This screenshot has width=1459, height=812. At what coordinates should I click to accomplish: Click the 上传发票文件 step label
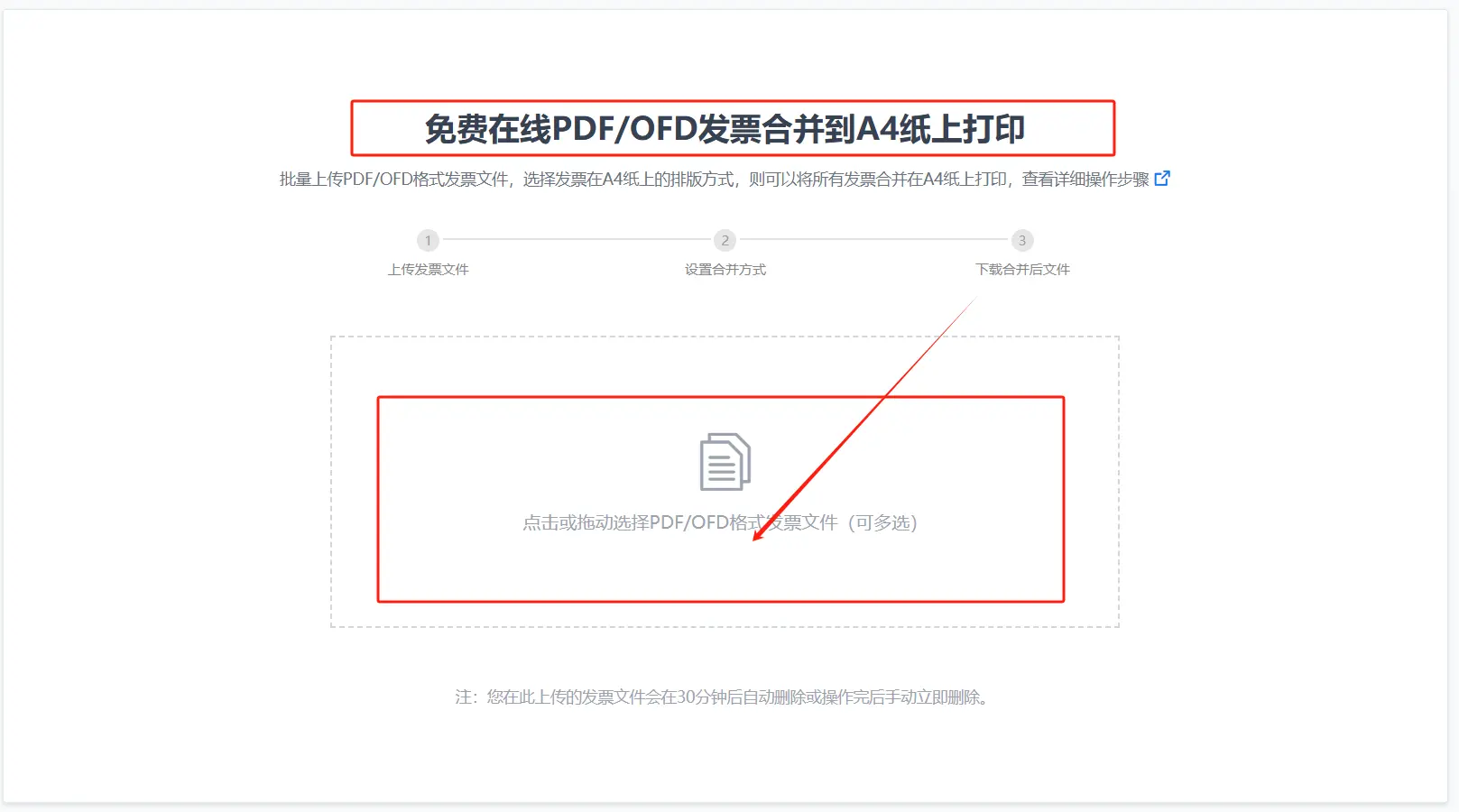point(428,269)
